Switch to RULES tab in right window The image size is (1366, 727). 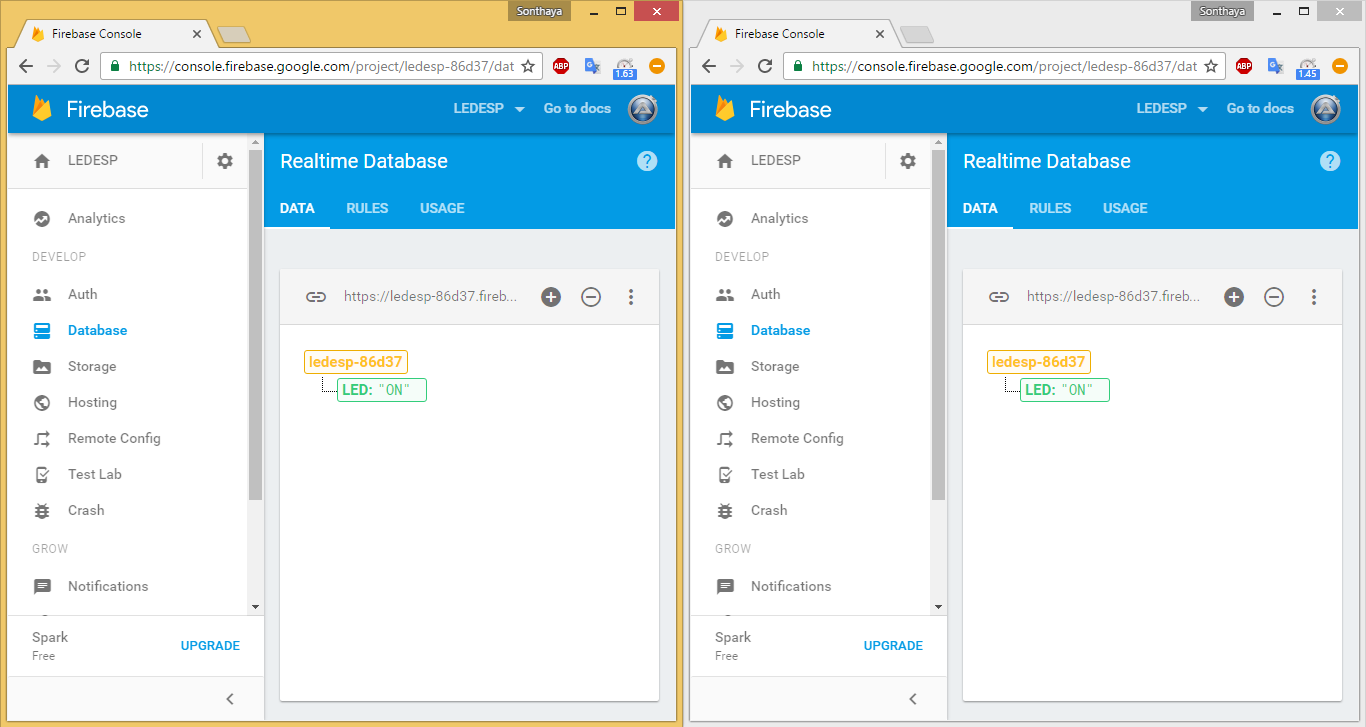[1050, 208]
